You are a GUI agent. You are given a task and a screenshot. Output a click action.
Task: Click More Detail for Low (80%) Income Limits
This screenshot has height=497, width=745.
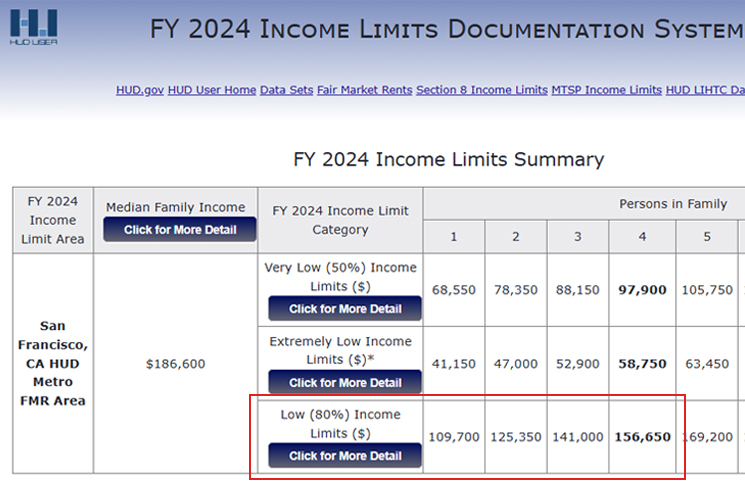click(x=345, y=456)
